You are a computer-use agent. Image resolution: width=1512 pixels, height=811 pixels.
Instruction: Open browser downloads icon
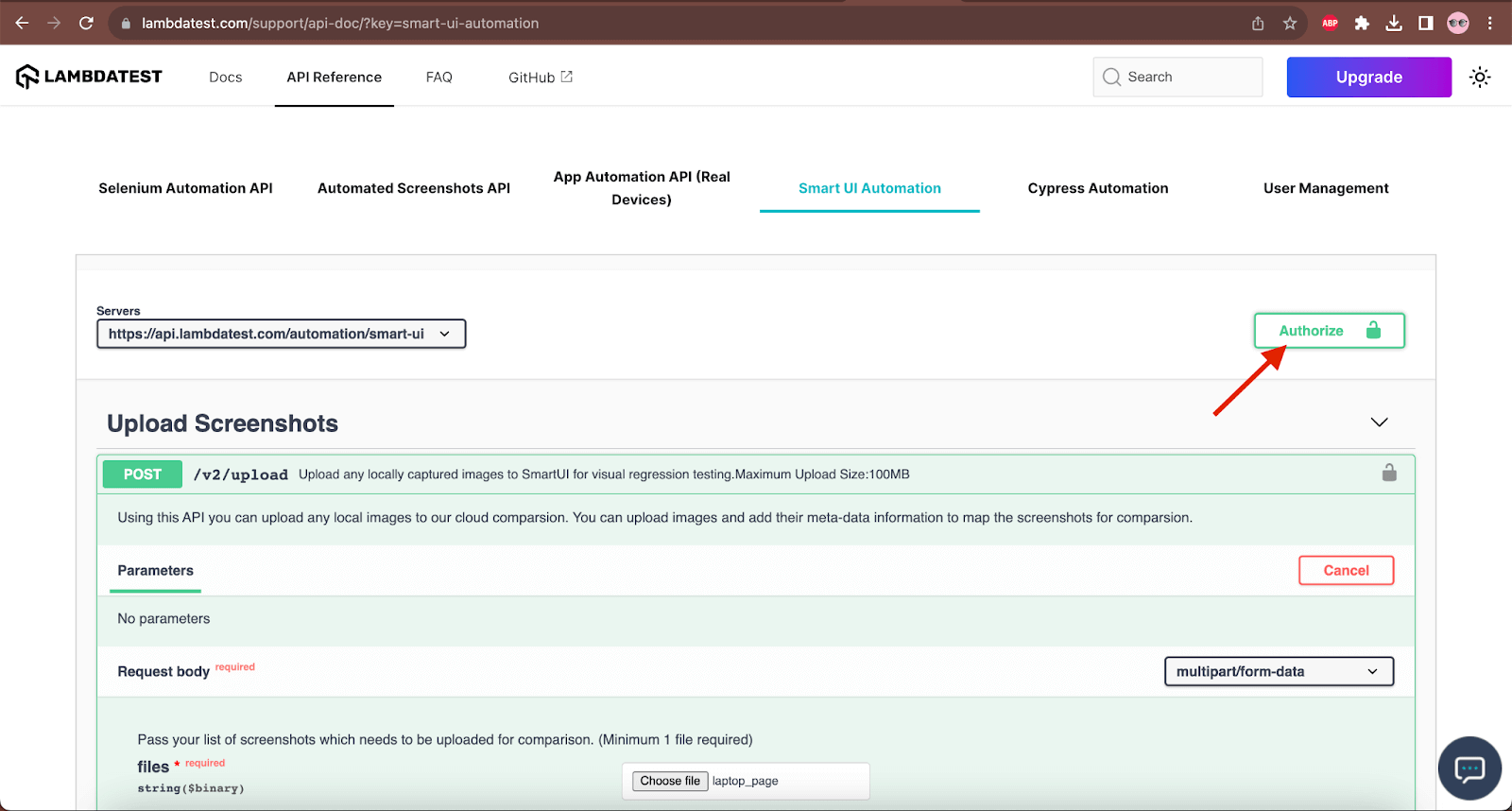pos(1394,24)
